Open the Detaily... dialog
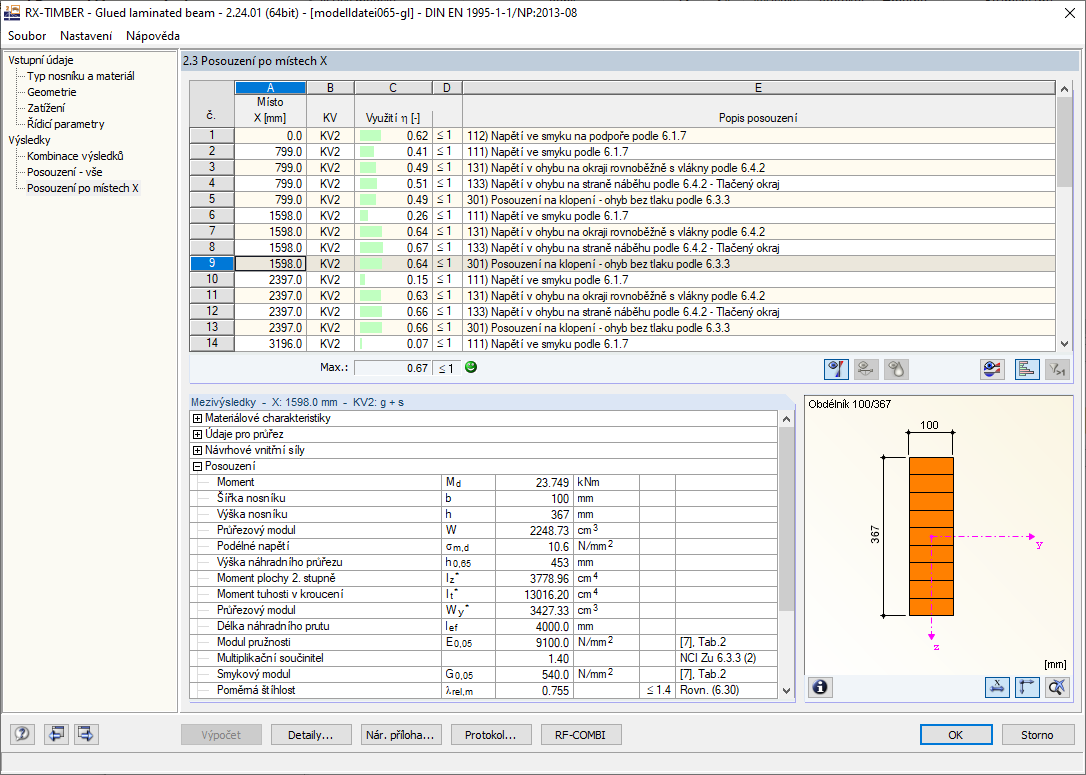 click(x=310, y=735)
